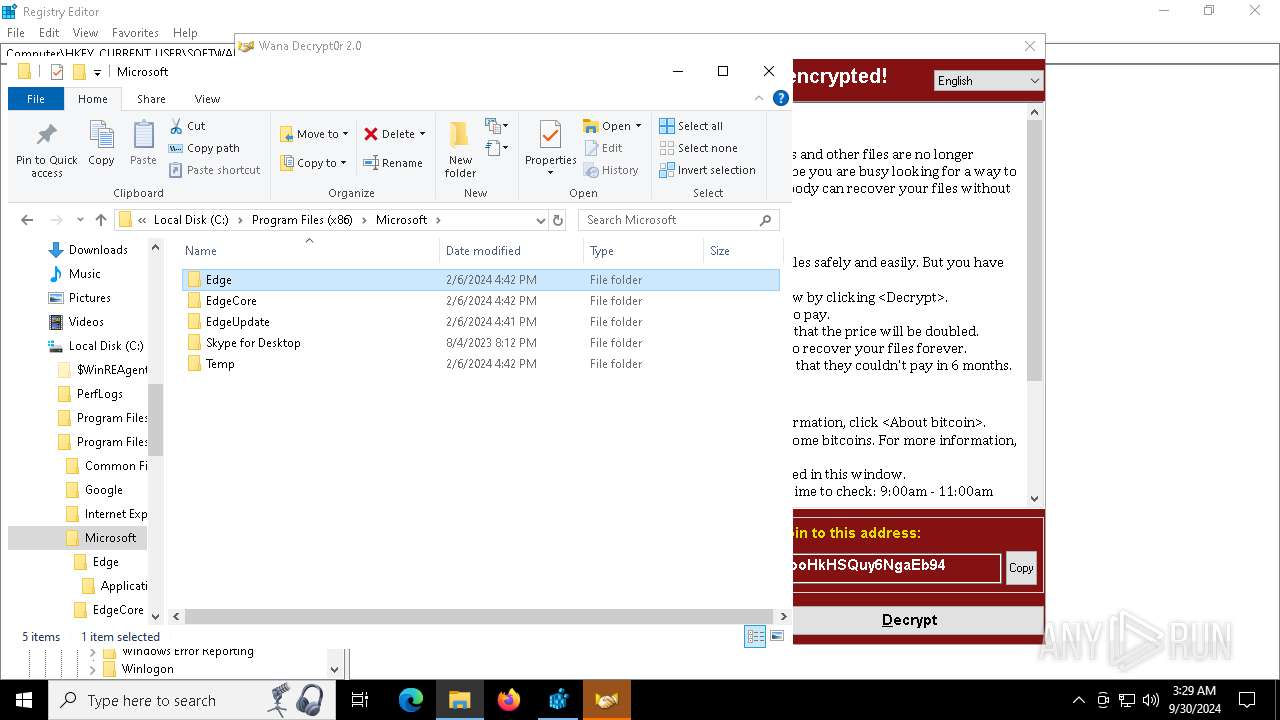The height and width of the screenshot is (720, 1280).
Task: Click Edit in the Open group
Action: coord(604,148)
